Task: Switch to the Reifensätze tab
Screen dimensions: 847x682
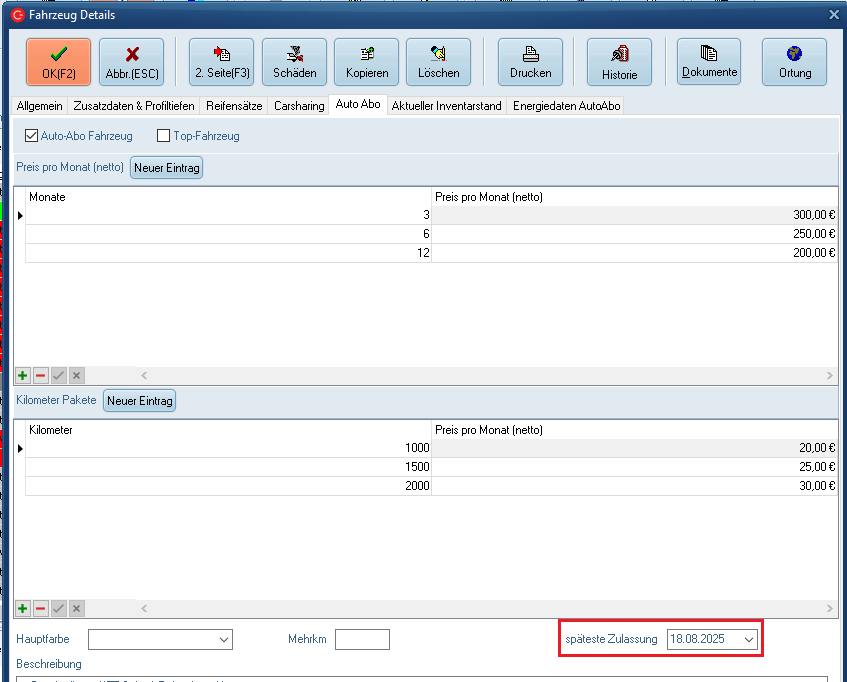Action: (234, 105)
